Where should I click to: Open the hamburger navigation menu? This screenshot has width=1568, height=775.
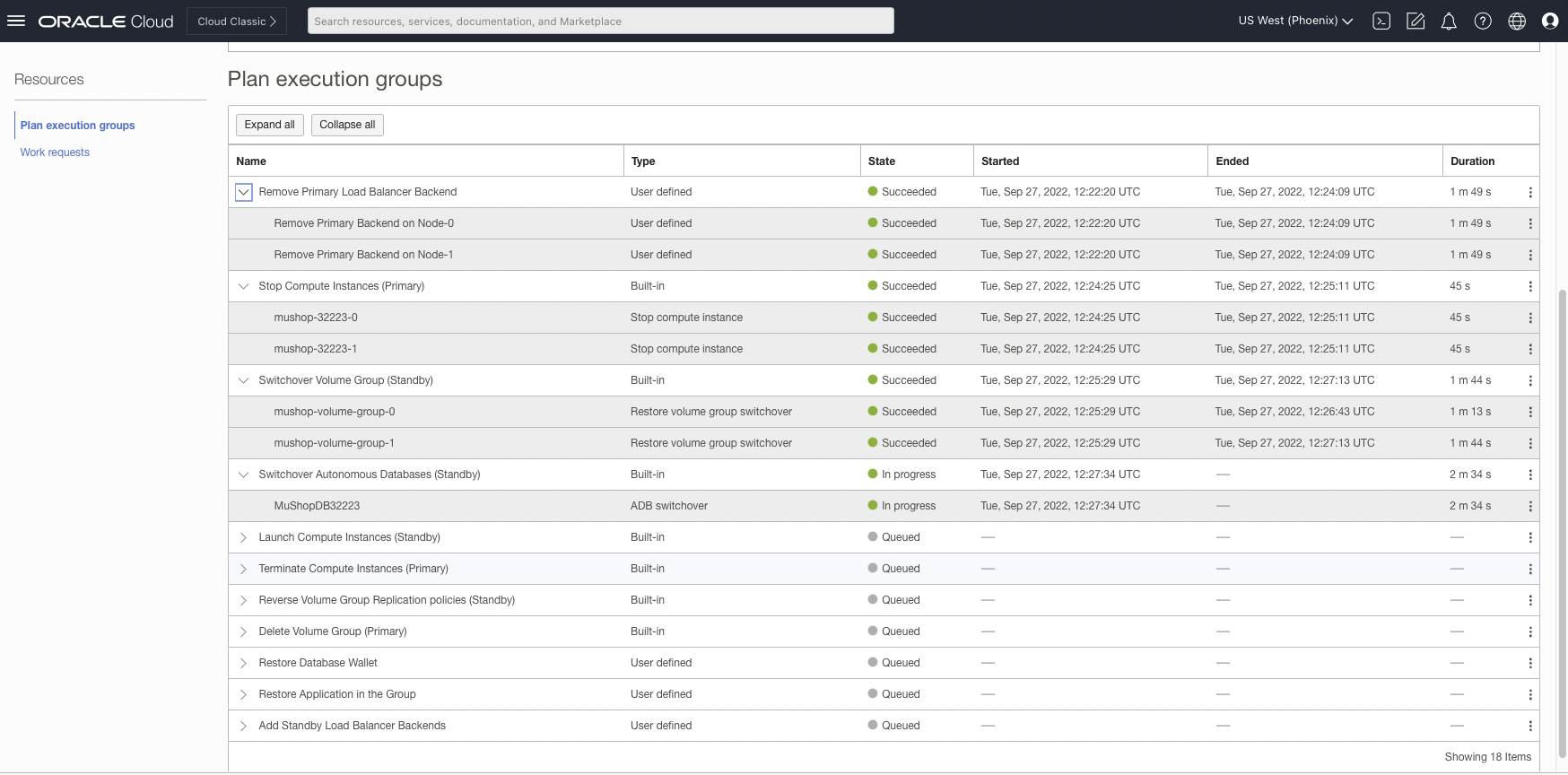(x=16, y=21)
